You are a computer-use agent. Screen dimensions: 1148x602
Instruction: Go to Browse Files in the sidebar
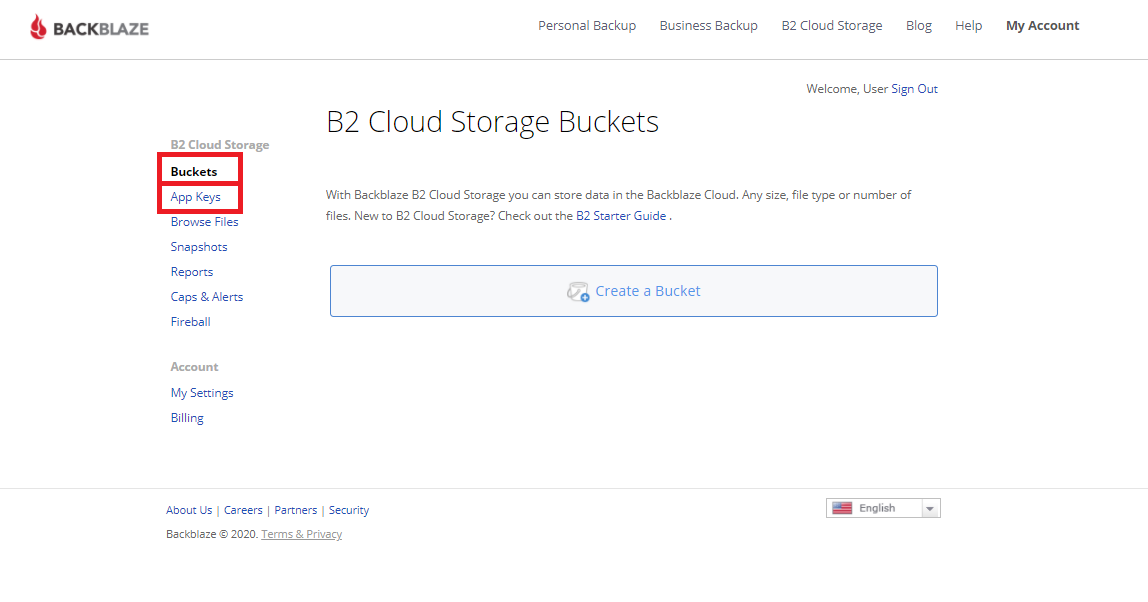204,222
